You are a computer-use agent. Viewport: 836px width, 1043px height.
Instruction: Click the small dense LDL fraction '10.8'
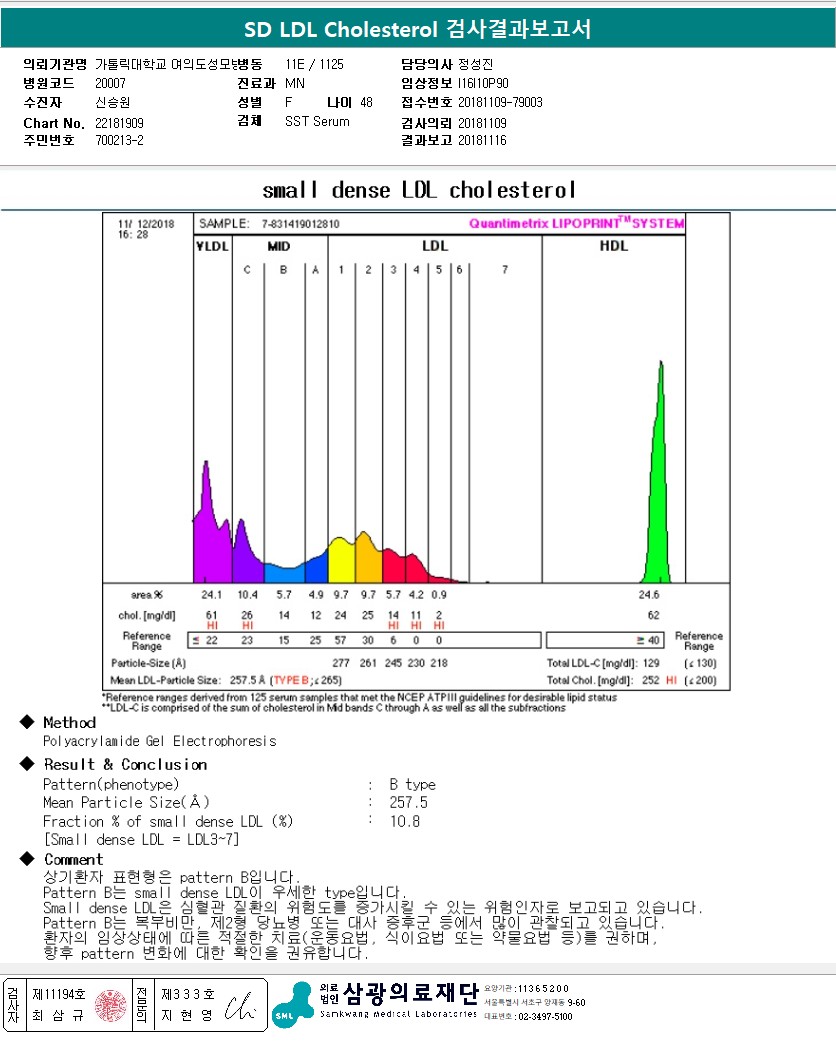point(405,821)
